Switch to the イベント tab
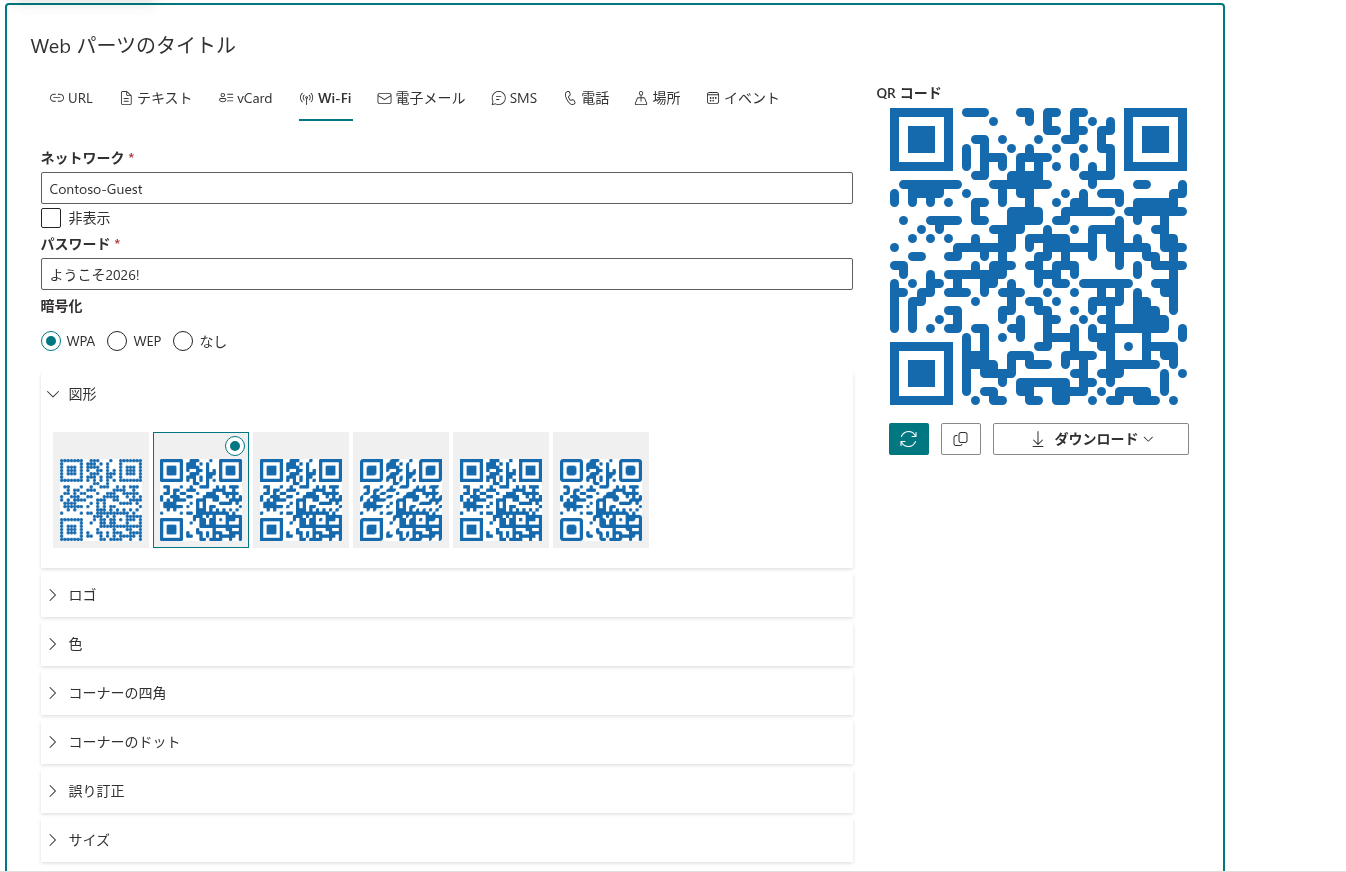Viewport: 1346px width, 872px height. coord(743,98)
